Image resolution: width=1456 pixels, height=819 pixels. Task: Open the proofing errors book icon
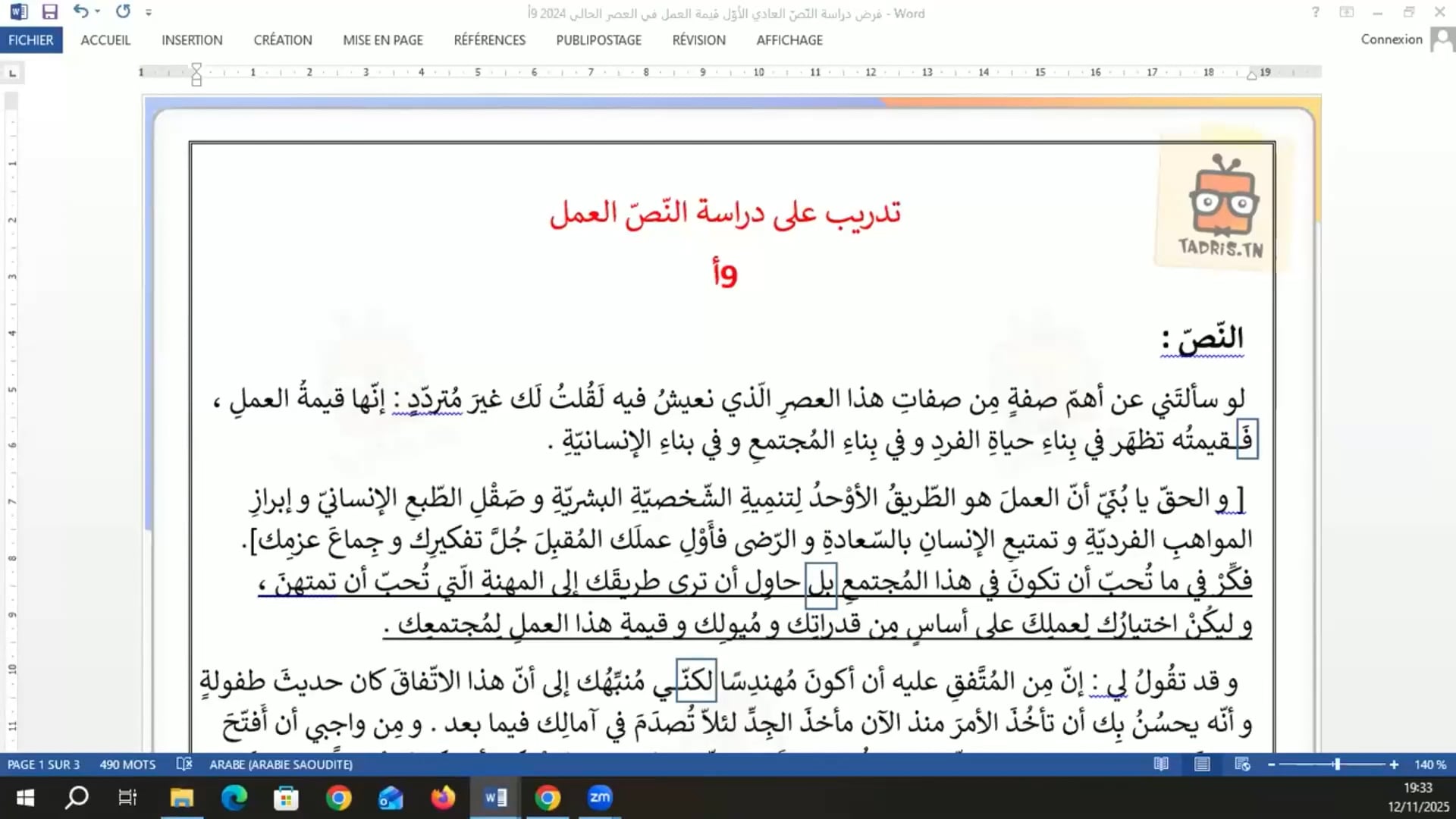click(184, 764)
